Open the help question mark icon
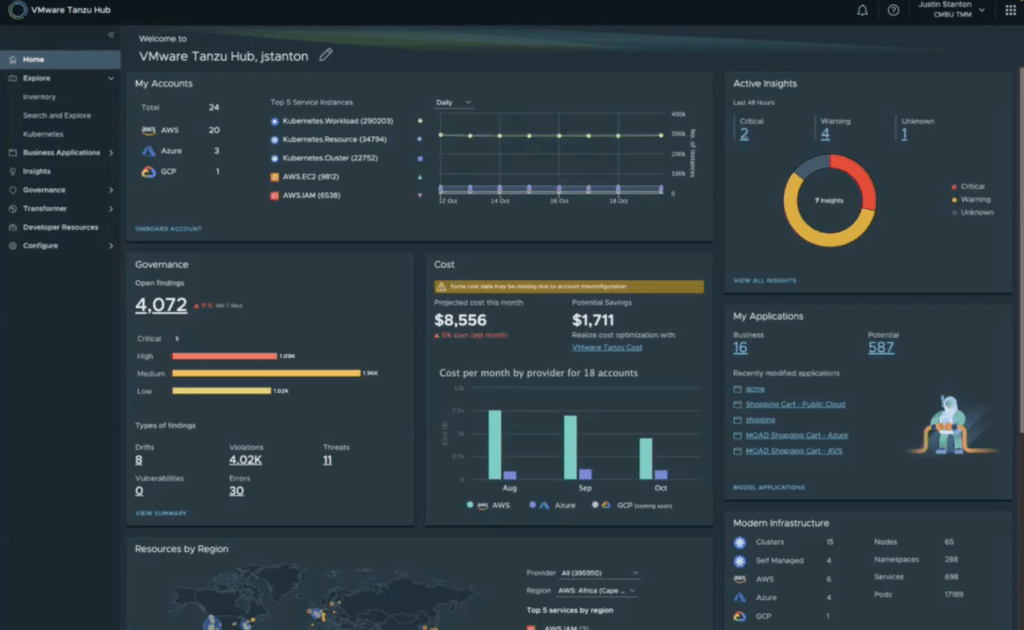 (x=893, y=10)
